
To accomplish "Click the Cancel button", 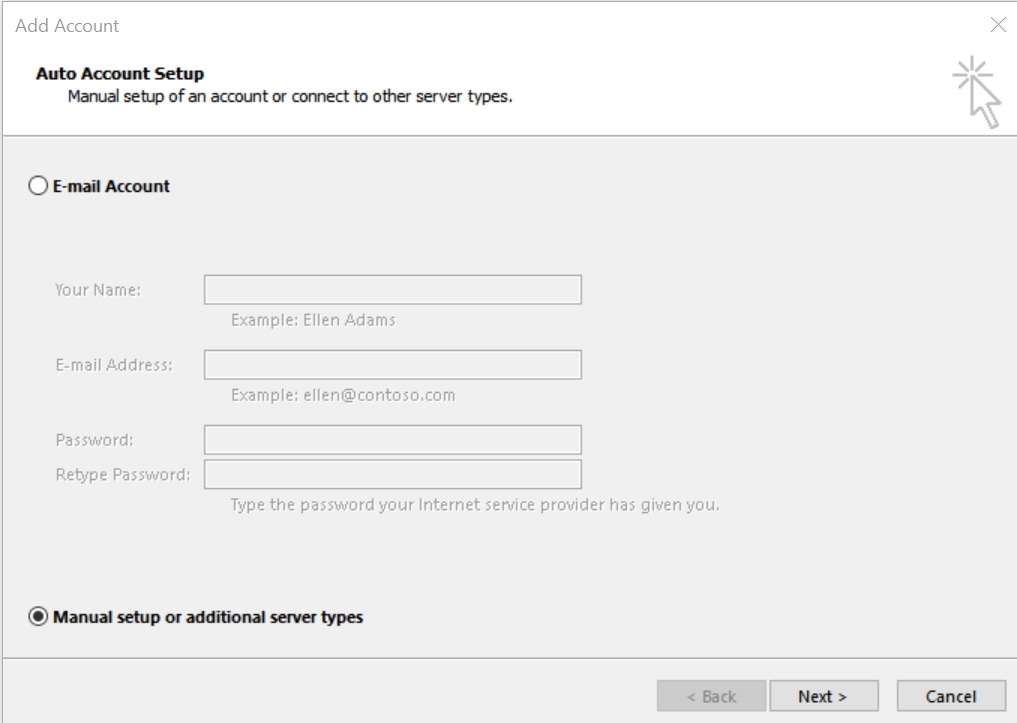I will click(951, 696).
